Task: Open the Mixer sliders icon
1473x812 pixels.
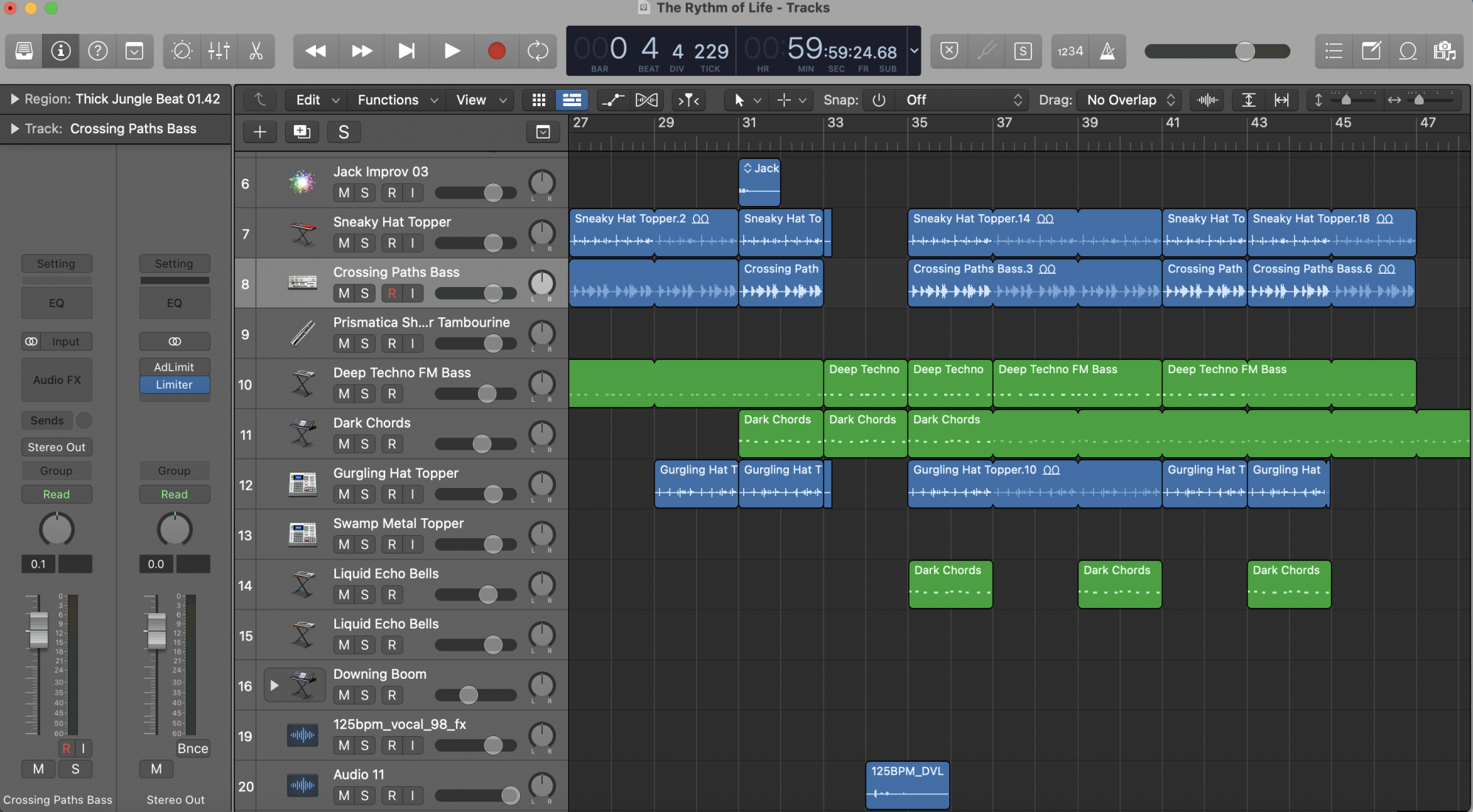Action: [x=219, y=51]
